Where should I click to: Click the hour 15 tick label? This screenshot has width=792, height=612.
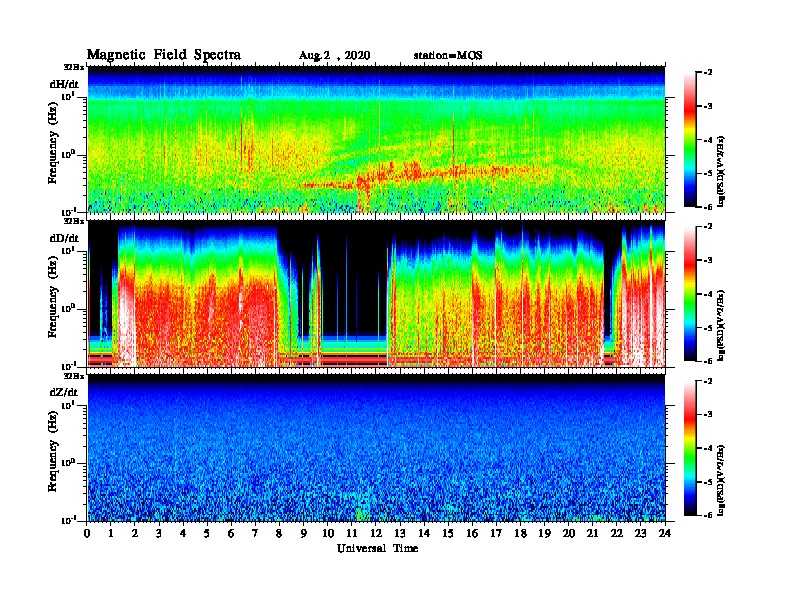point(448,533)
